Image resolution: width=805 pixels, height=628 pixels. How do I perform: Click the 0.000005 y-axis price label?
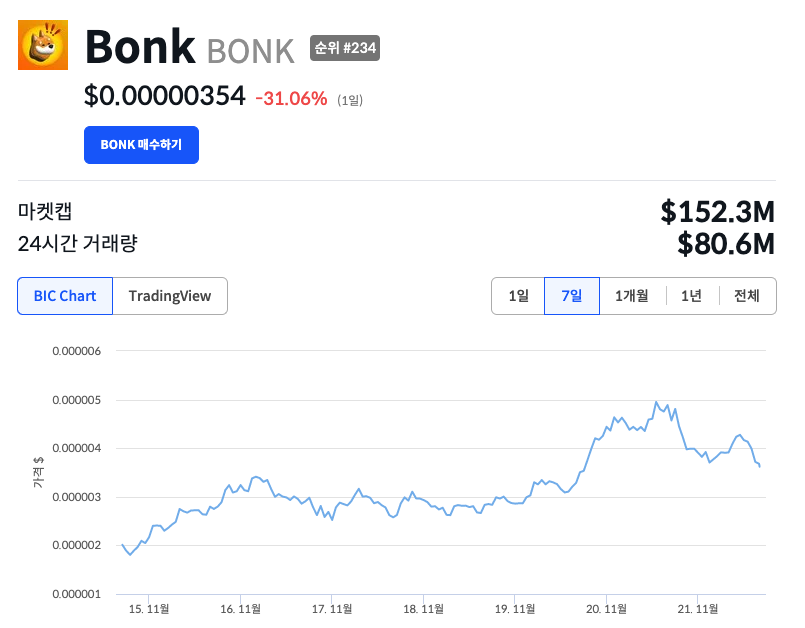[77, 400]
